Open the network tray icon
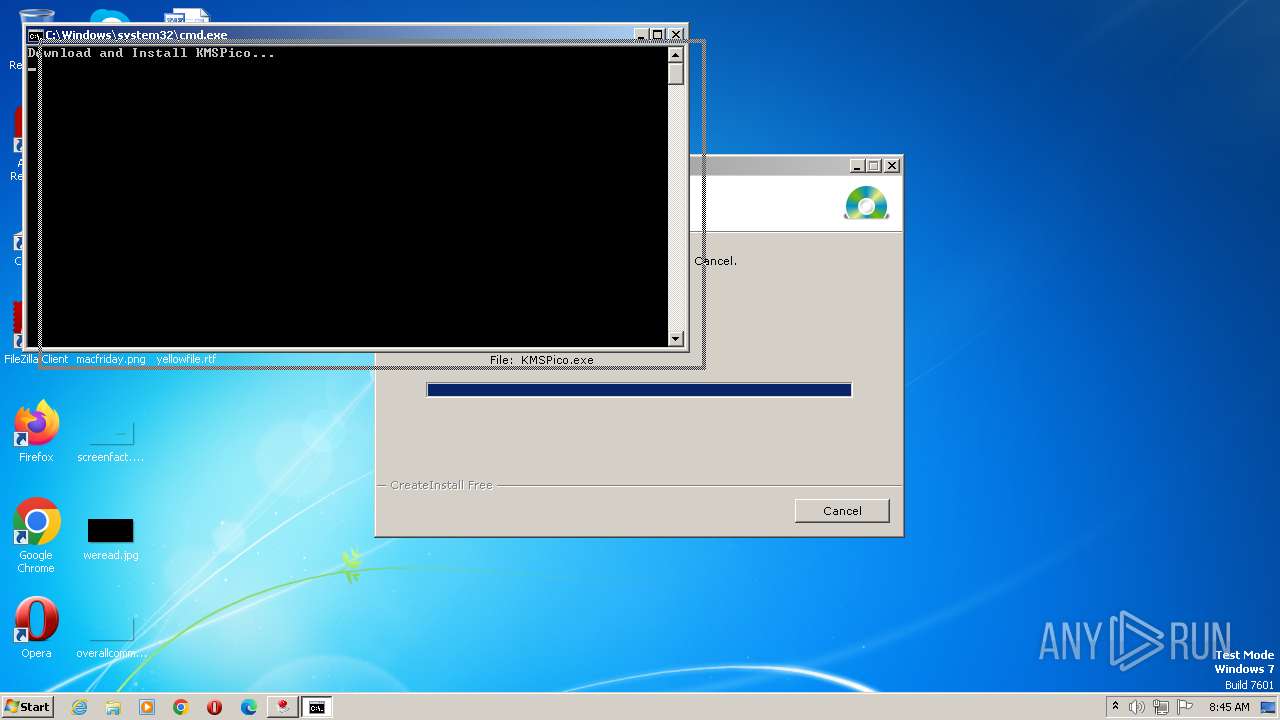The height and width of the screenshot is (720, 1280). click(x=1160, y=707)
